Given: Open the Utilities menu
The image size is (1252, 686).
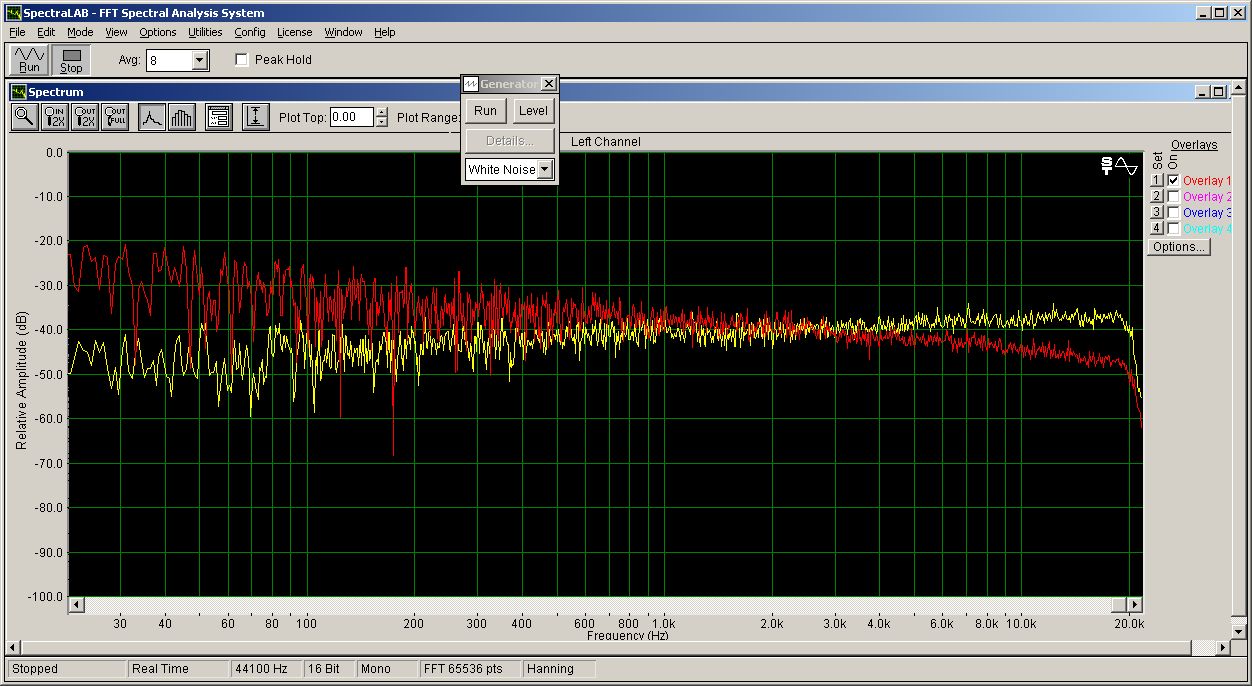Looking at the screenshot, I should (205, 32).
